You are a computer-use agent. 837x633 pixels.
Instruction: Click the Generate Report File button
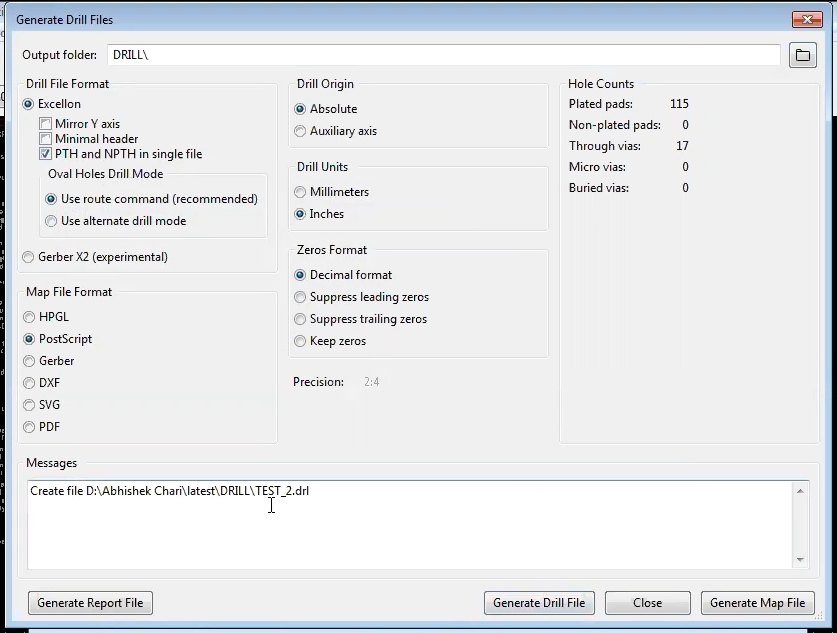click(x=90, y=603)
